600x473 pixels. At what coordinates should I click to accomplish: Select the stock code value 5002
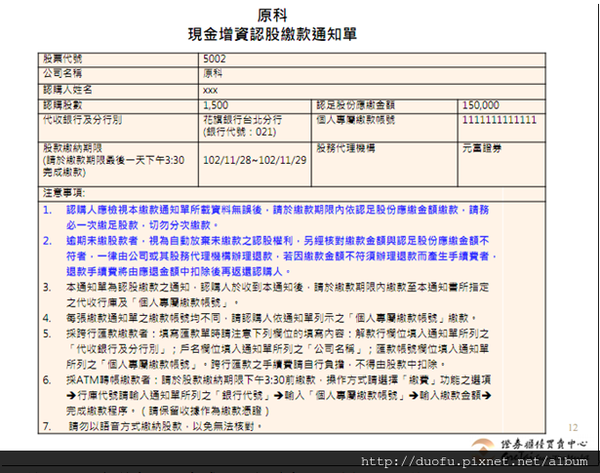click(x=214, y=59)
